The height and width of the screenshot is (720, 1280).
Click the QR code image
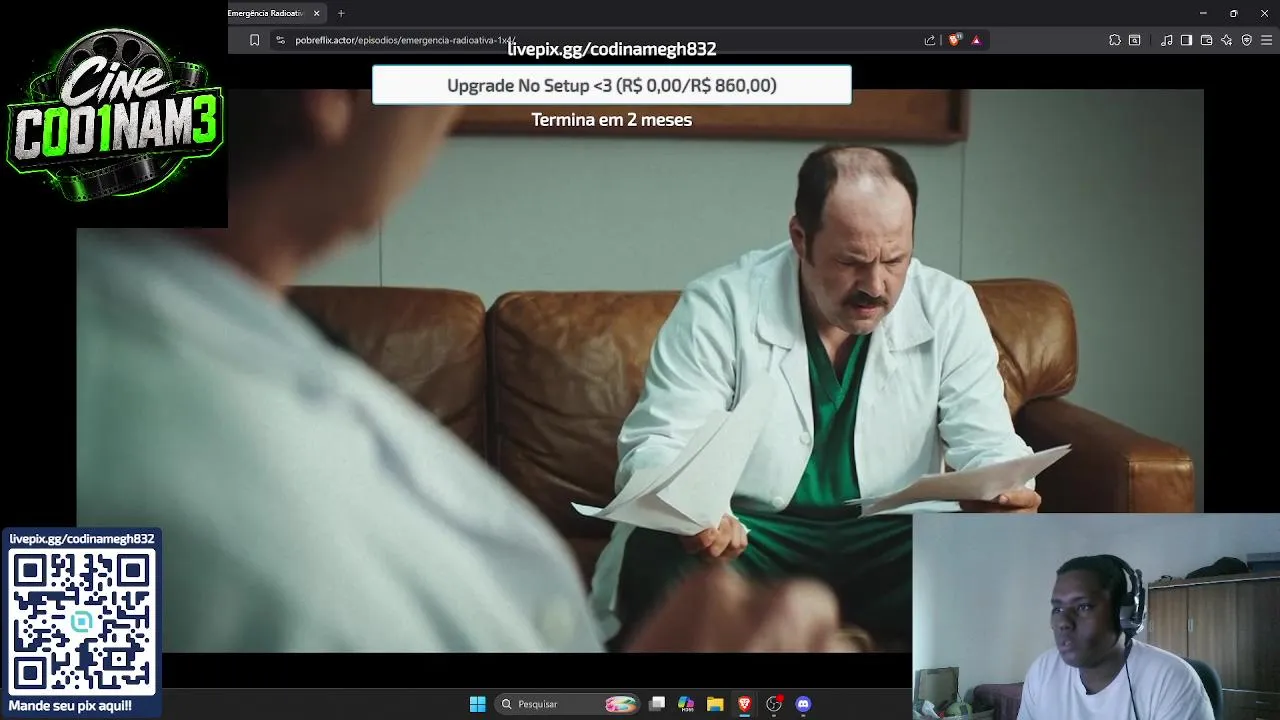82,622
